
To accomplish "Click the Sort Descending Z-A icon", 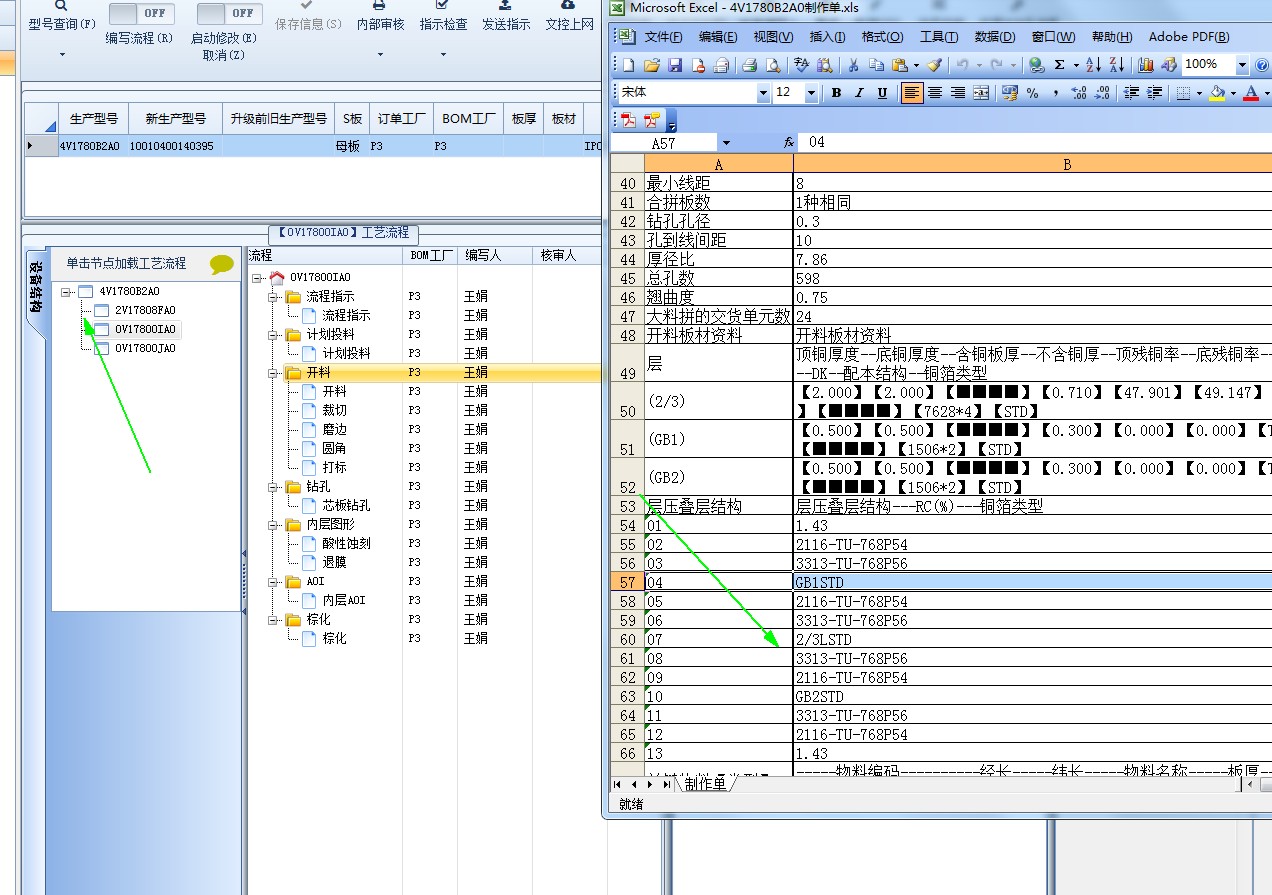I will [1116, 65].
